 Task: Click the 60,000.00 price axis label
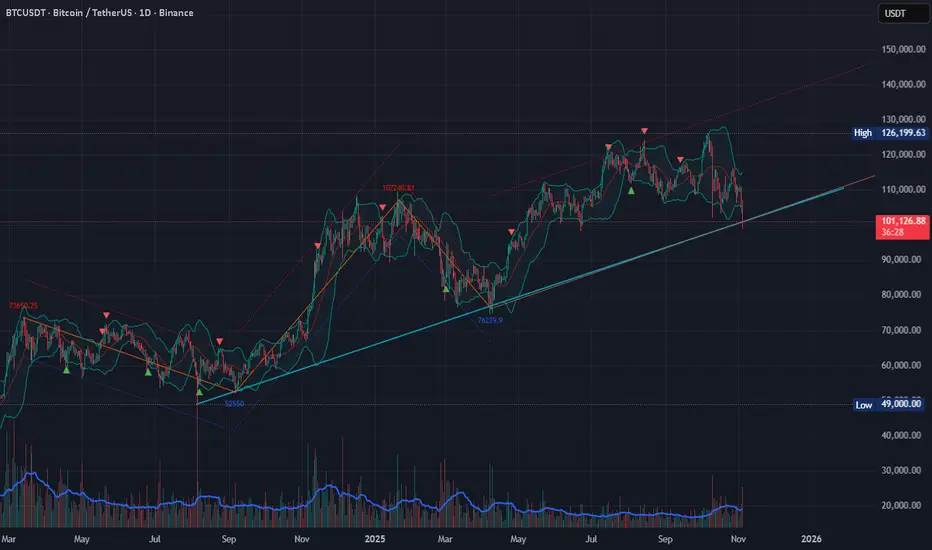pos(903,365)
